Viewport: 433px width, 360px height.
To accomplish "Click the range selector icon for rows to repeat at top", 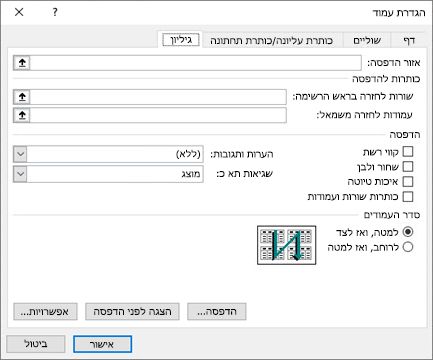I will pos(22,97).
